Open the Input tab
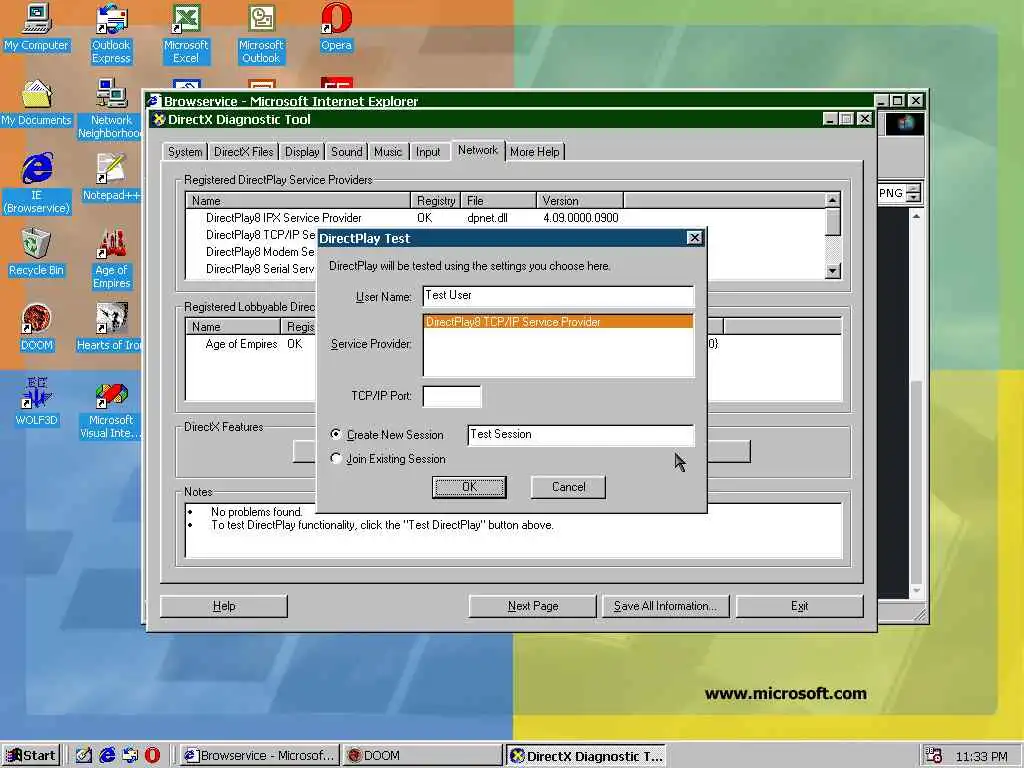1024x768 pixels. tap(428, 152)
